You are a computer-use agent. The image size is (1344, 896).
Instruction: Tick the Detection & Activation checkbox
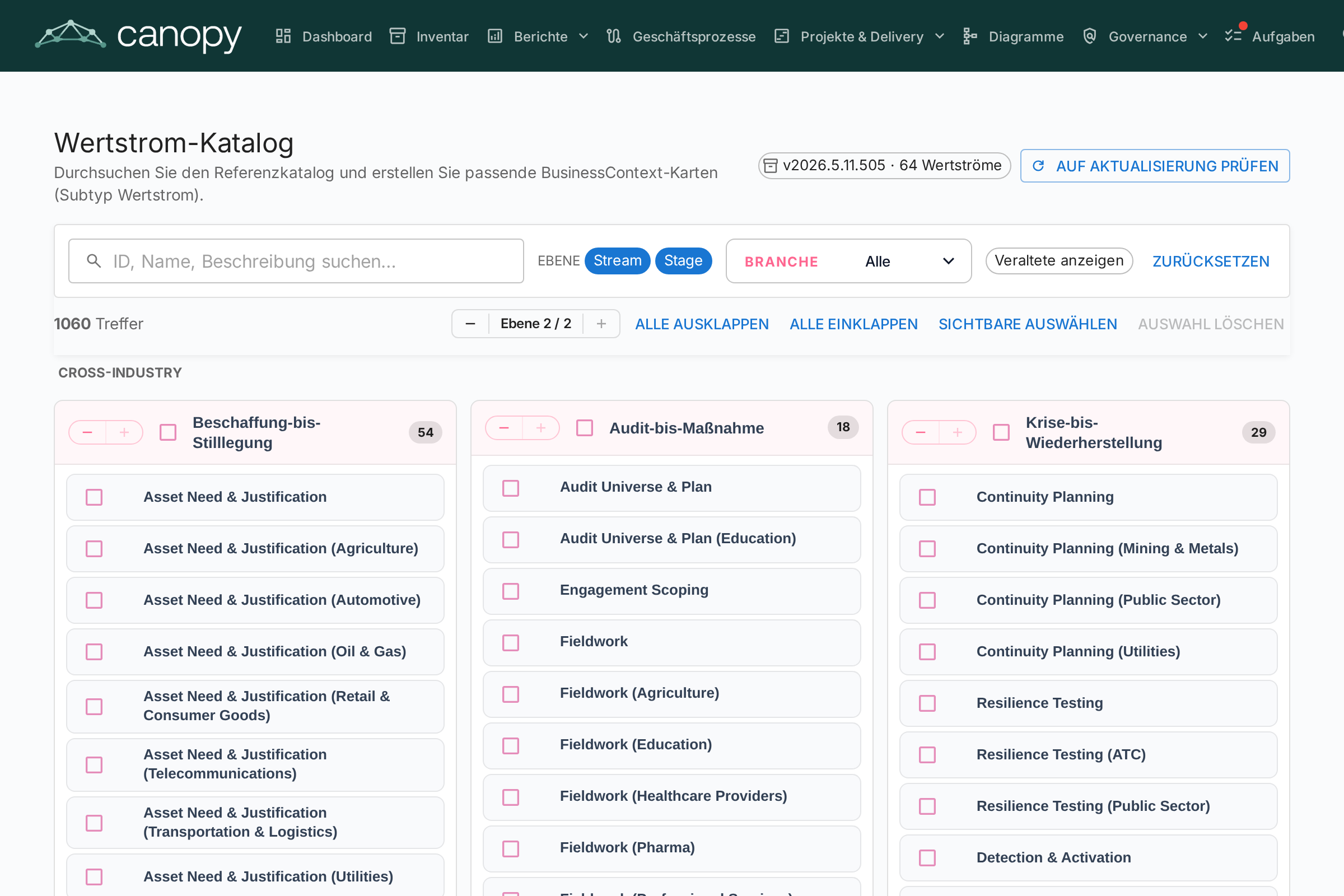[x=927, y=858]
